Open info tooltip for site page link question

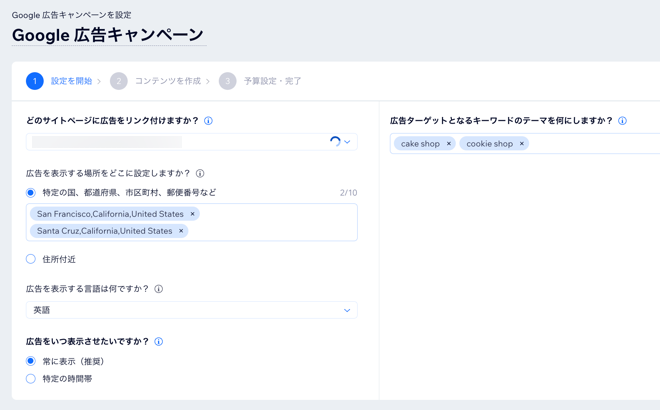(x=208, y=121)
